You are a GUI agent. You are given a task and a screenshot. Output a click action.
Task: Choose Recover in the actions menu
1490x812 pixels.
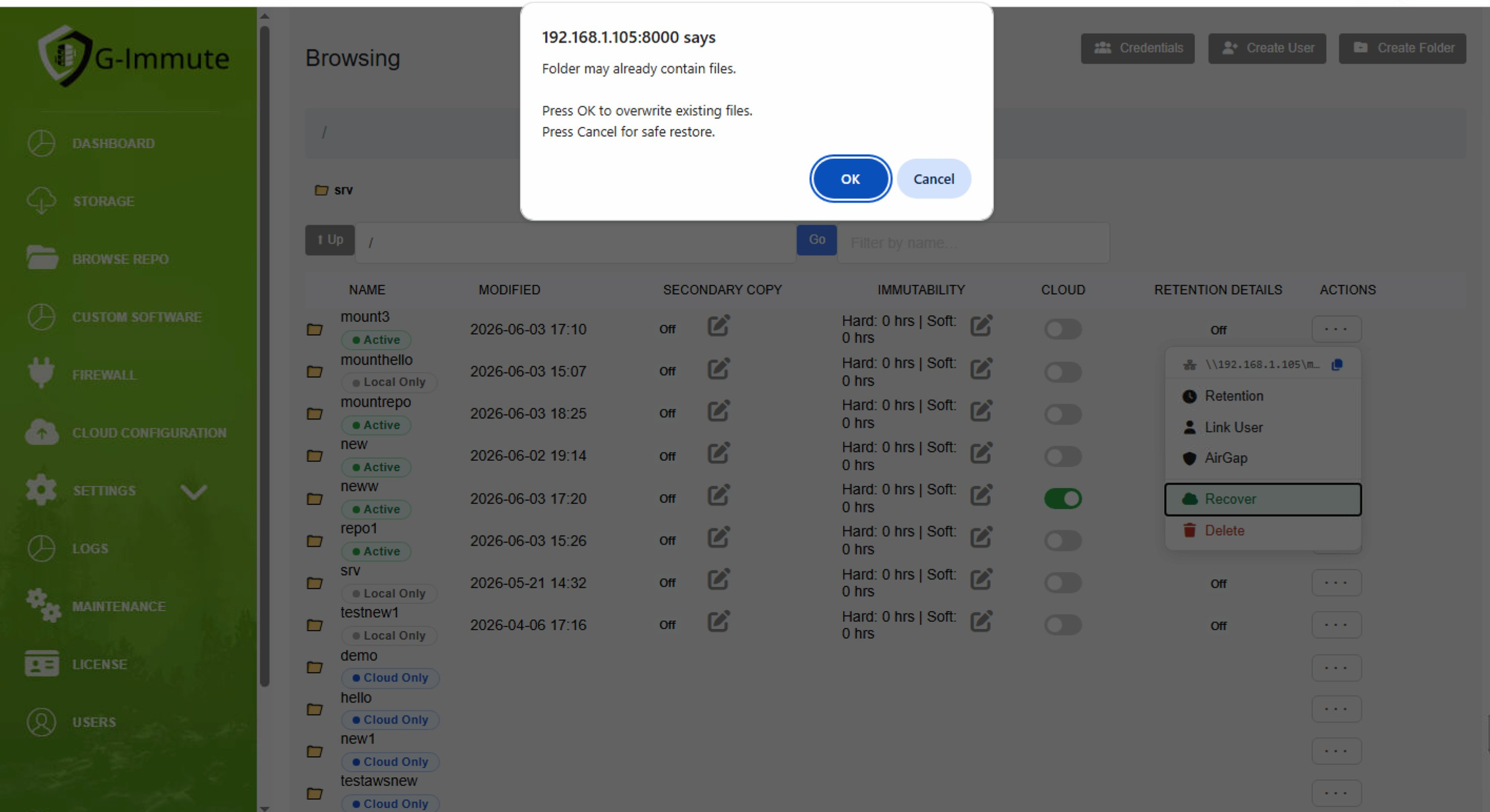1263,499
